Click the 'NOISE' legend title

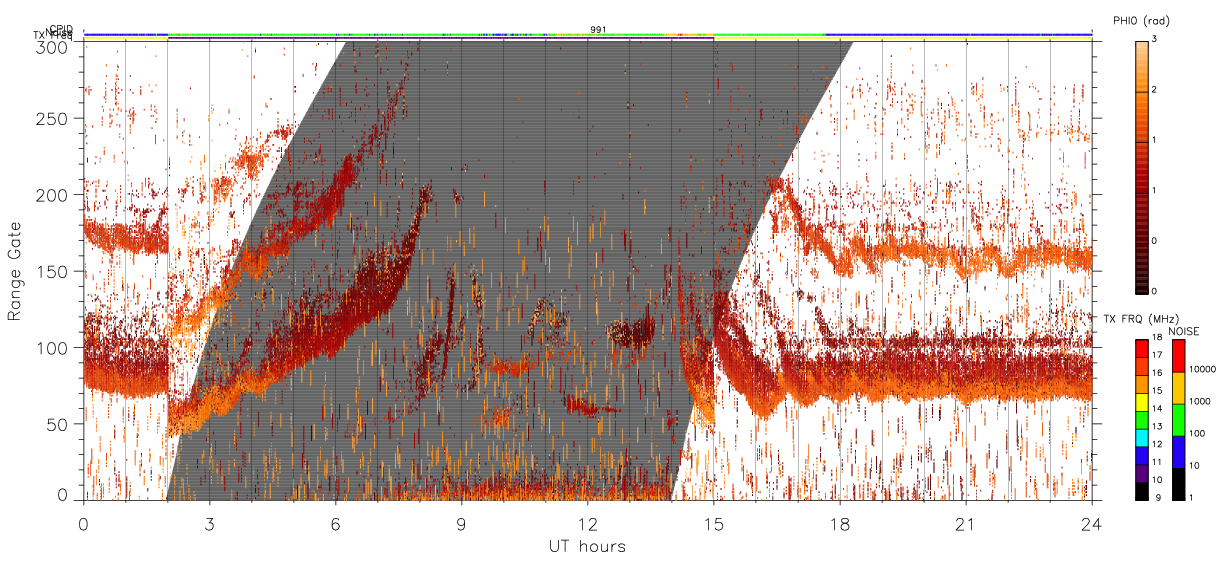1184,330
